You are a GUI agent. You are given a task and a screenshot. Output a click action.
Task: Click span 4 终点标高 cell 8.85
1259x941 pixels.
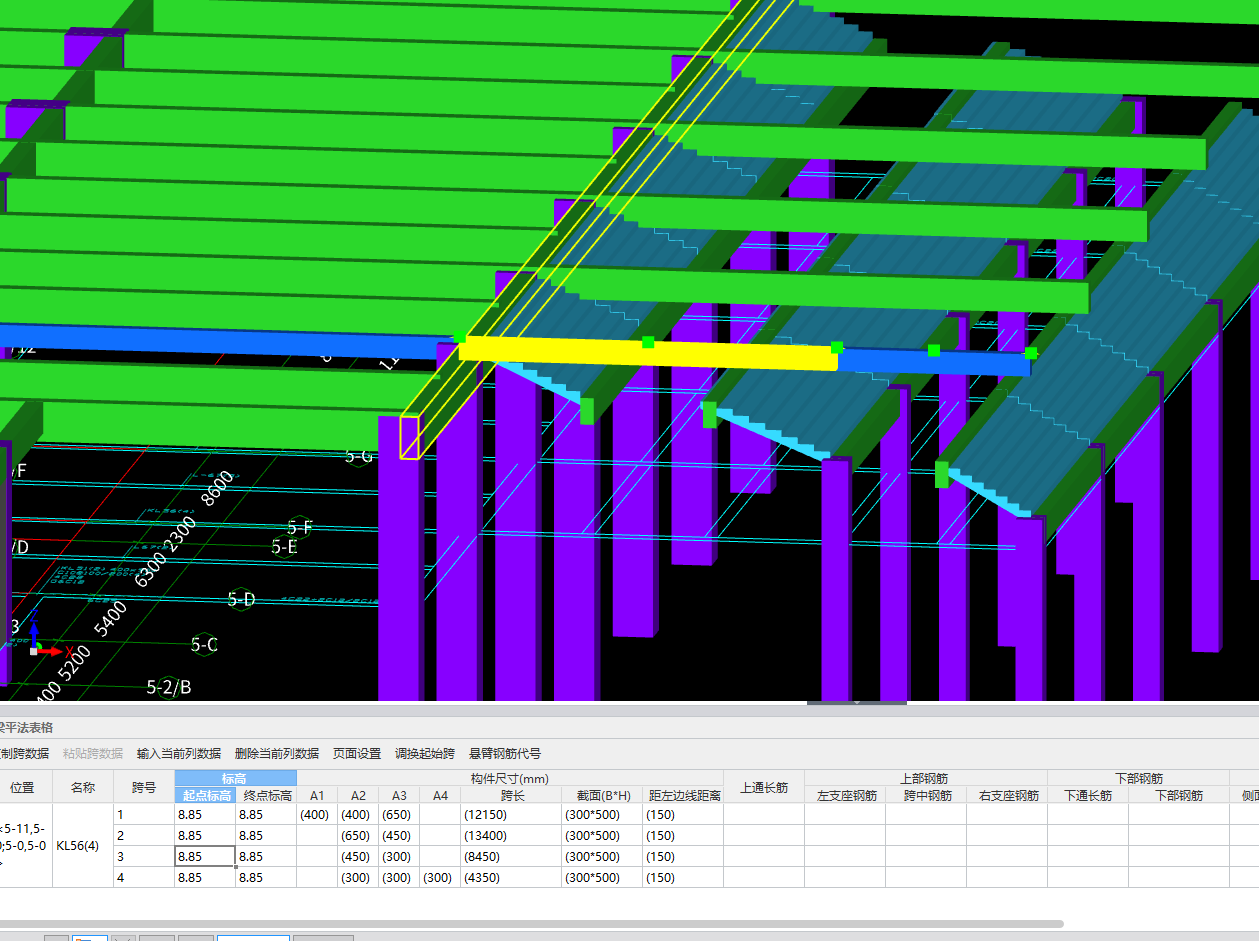266,877
